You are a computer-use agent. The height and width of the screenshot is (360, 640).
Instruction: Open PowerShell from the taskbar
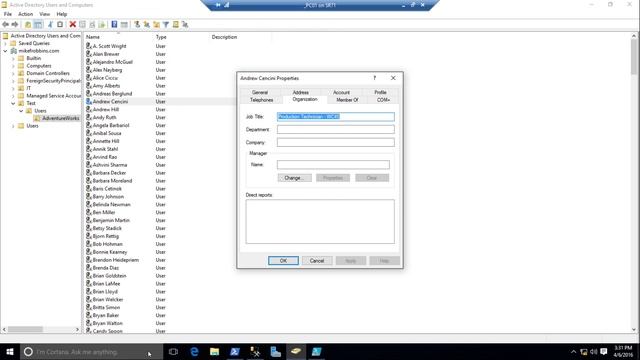click(235, 351)
